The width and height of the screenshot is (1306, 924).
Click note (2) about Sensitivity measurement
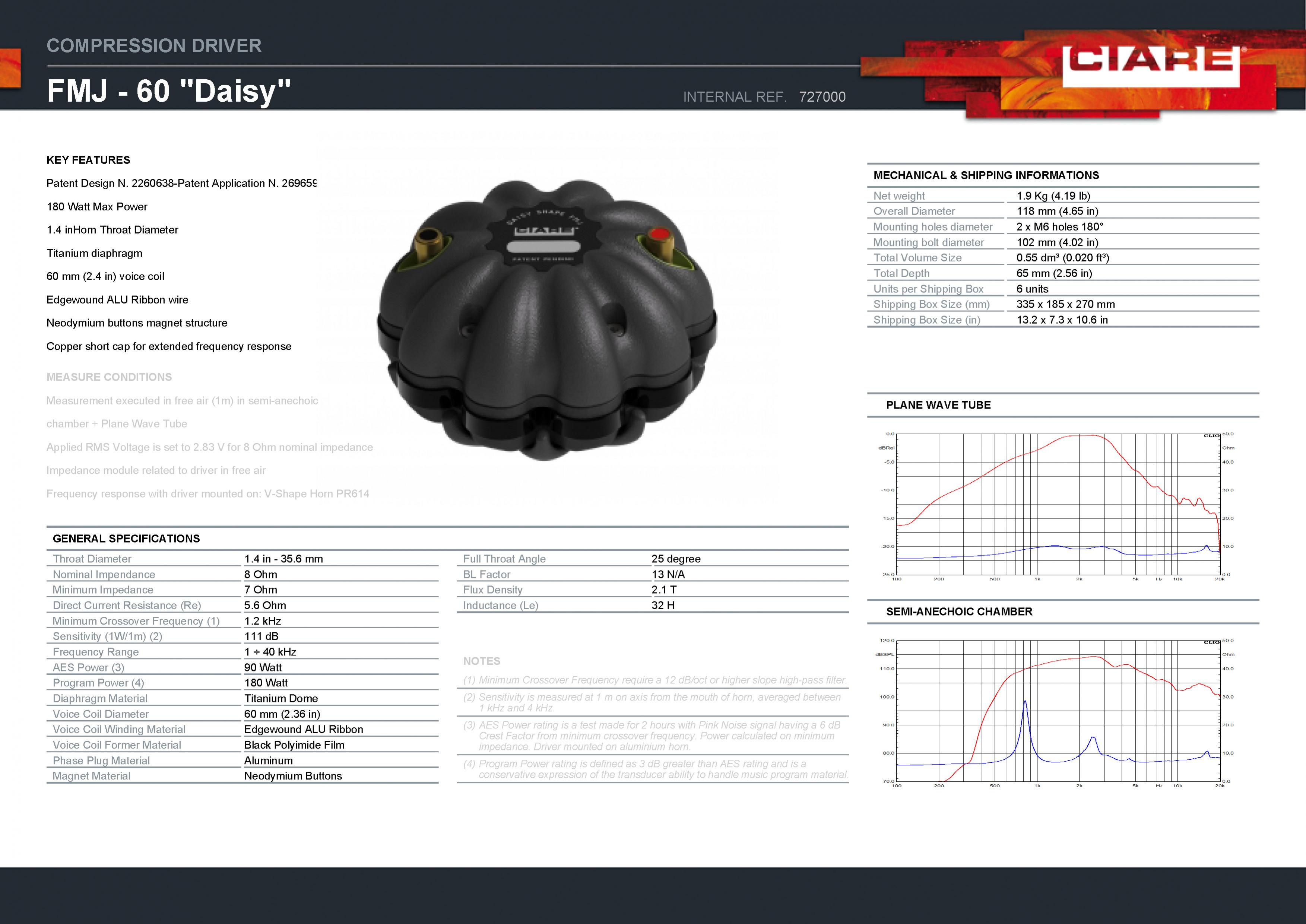[x=652, y=702]
